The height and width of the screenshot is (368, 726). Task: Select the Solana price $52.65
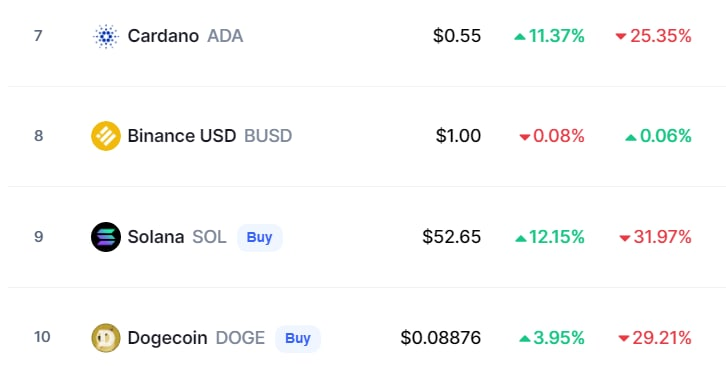click(x=451, y=237)
